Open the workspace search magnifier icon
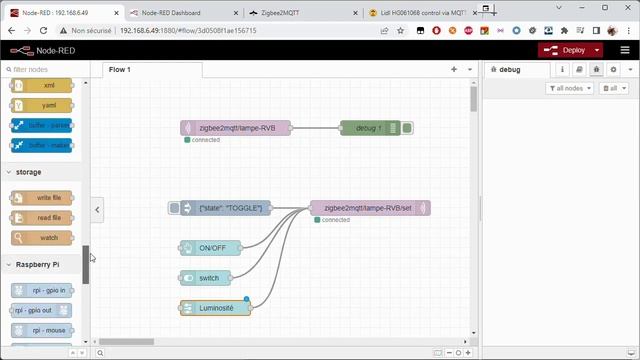This screenshot has width=640, height=360. tap(100, 353)
